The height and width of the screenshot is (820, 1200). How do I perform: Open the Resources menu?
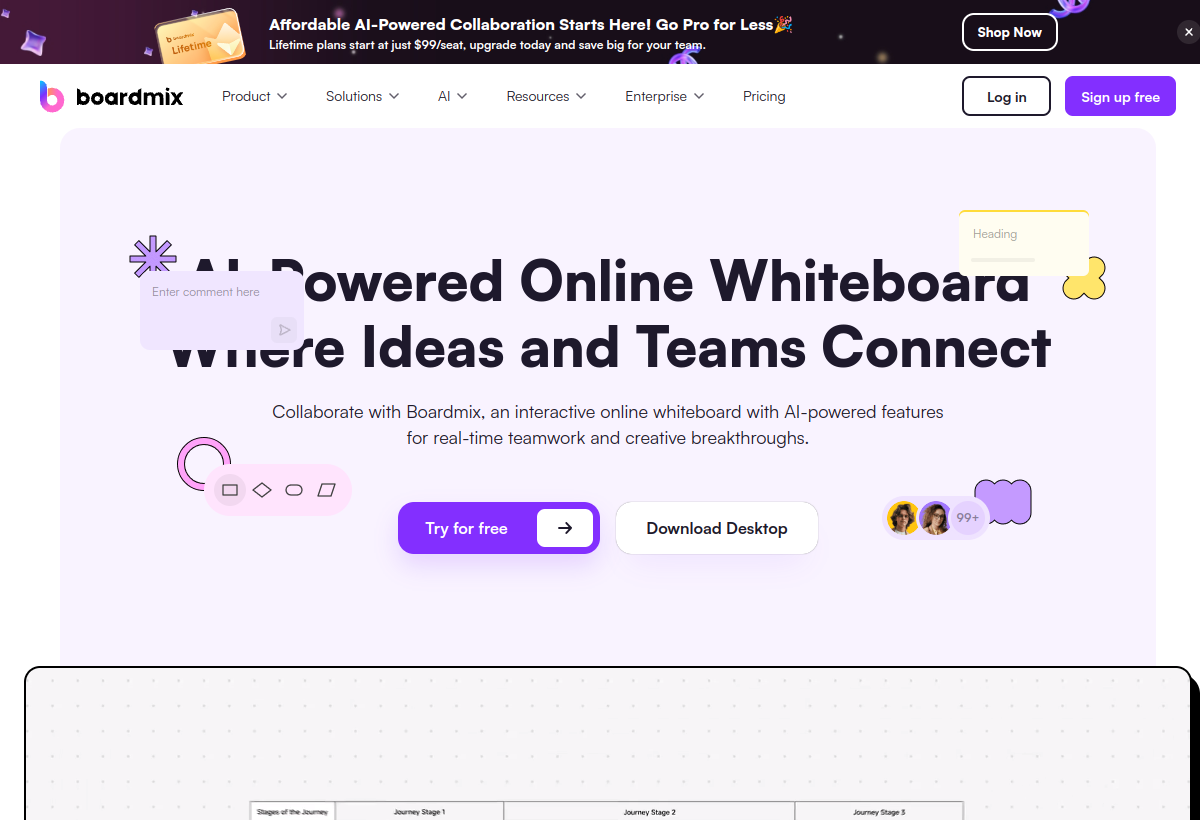pos(546,96)
